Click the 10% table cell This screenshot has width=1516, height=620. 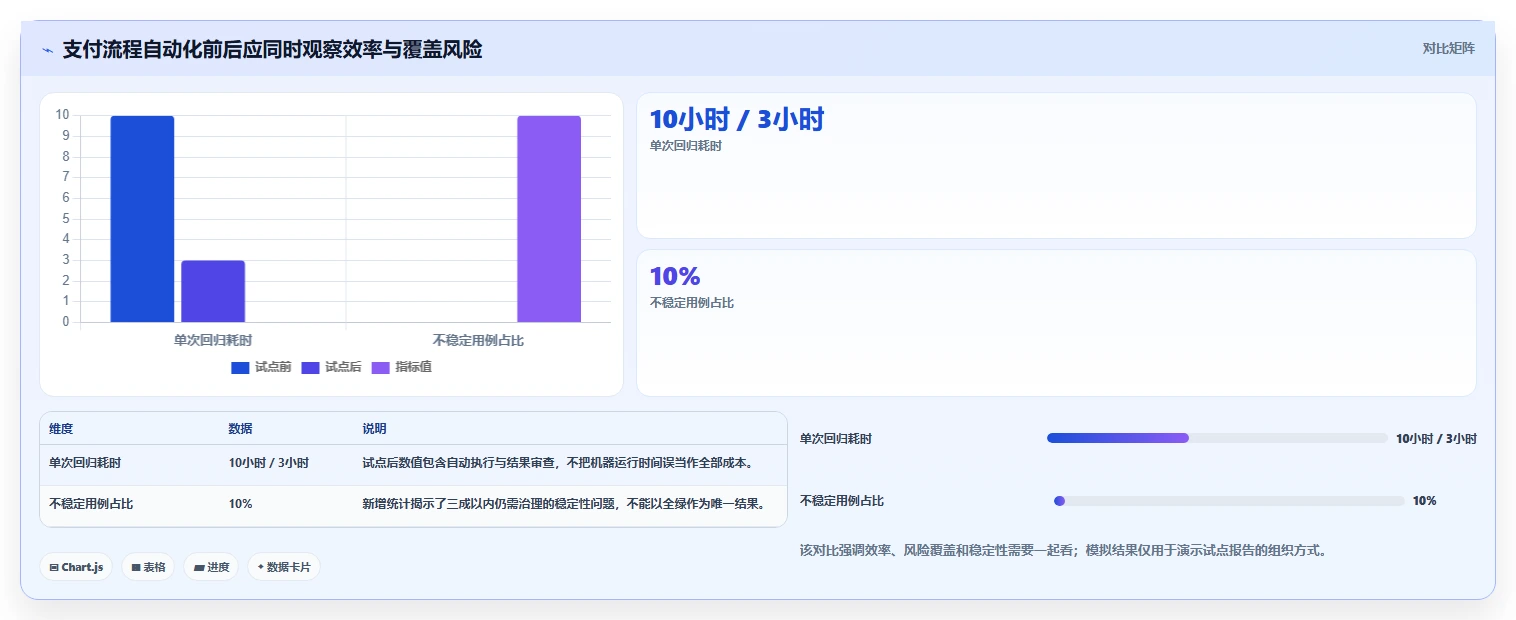(240, 504)
